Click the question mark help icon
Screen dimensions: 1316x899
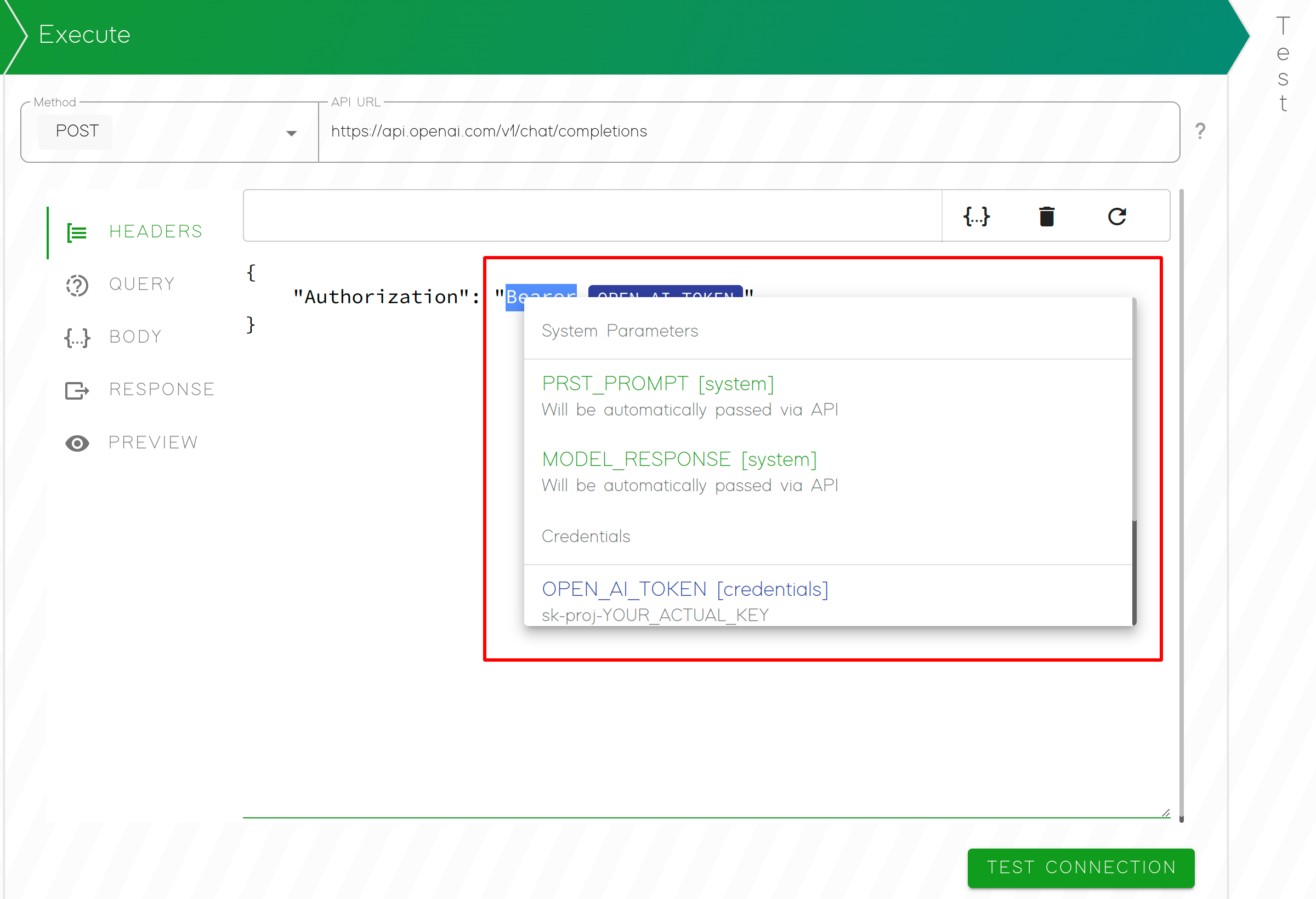[1200, 132]
